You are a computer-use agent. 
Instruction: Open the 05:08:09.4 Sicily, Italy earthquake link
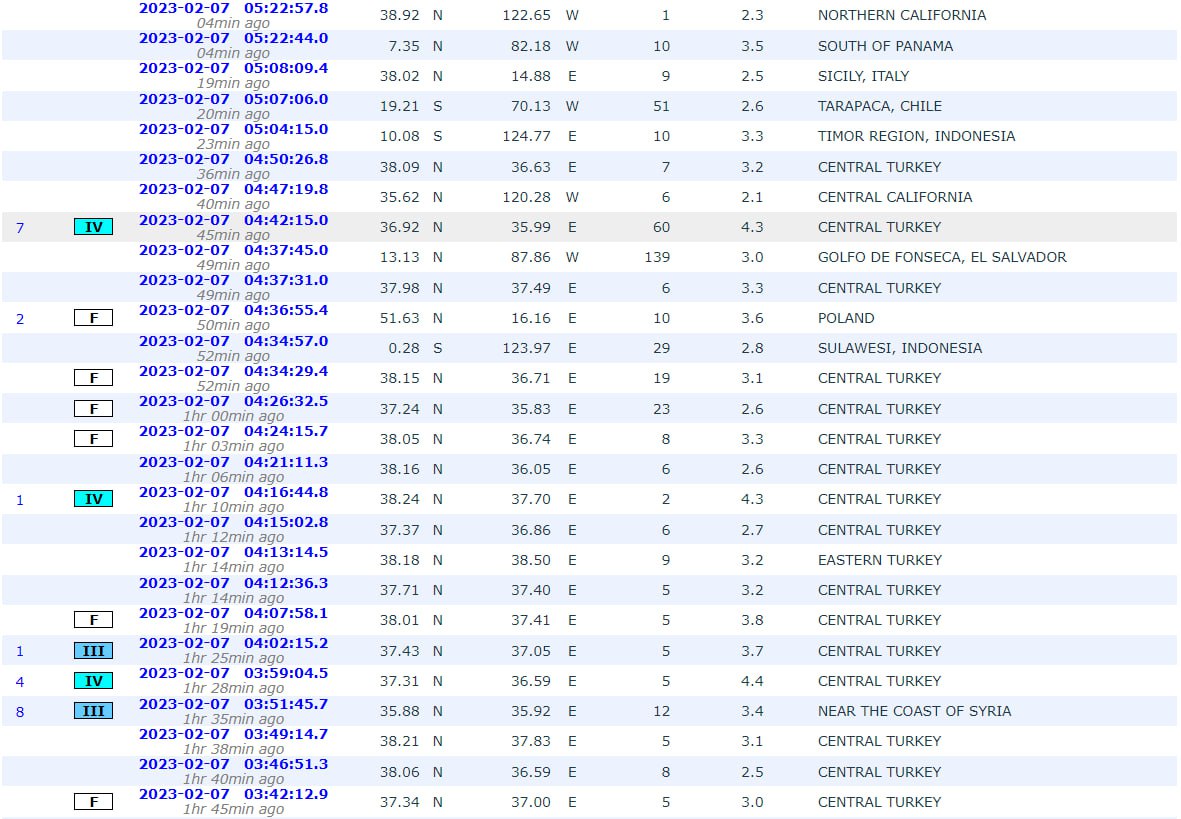coord(233,68)
